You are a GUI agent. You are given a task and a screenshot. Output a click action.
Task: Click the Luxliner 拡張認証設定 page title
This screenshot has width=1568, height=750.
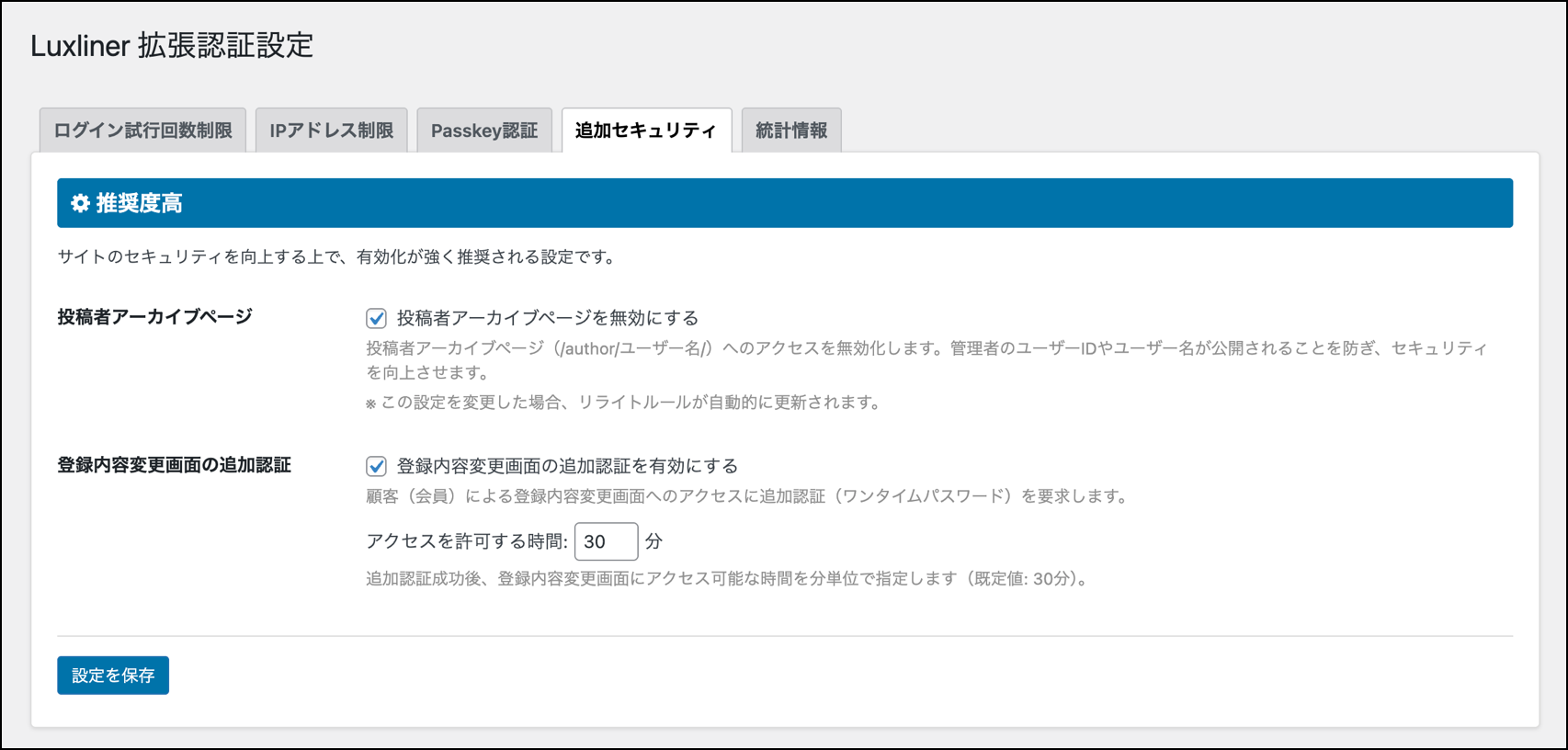pos(172,45)
